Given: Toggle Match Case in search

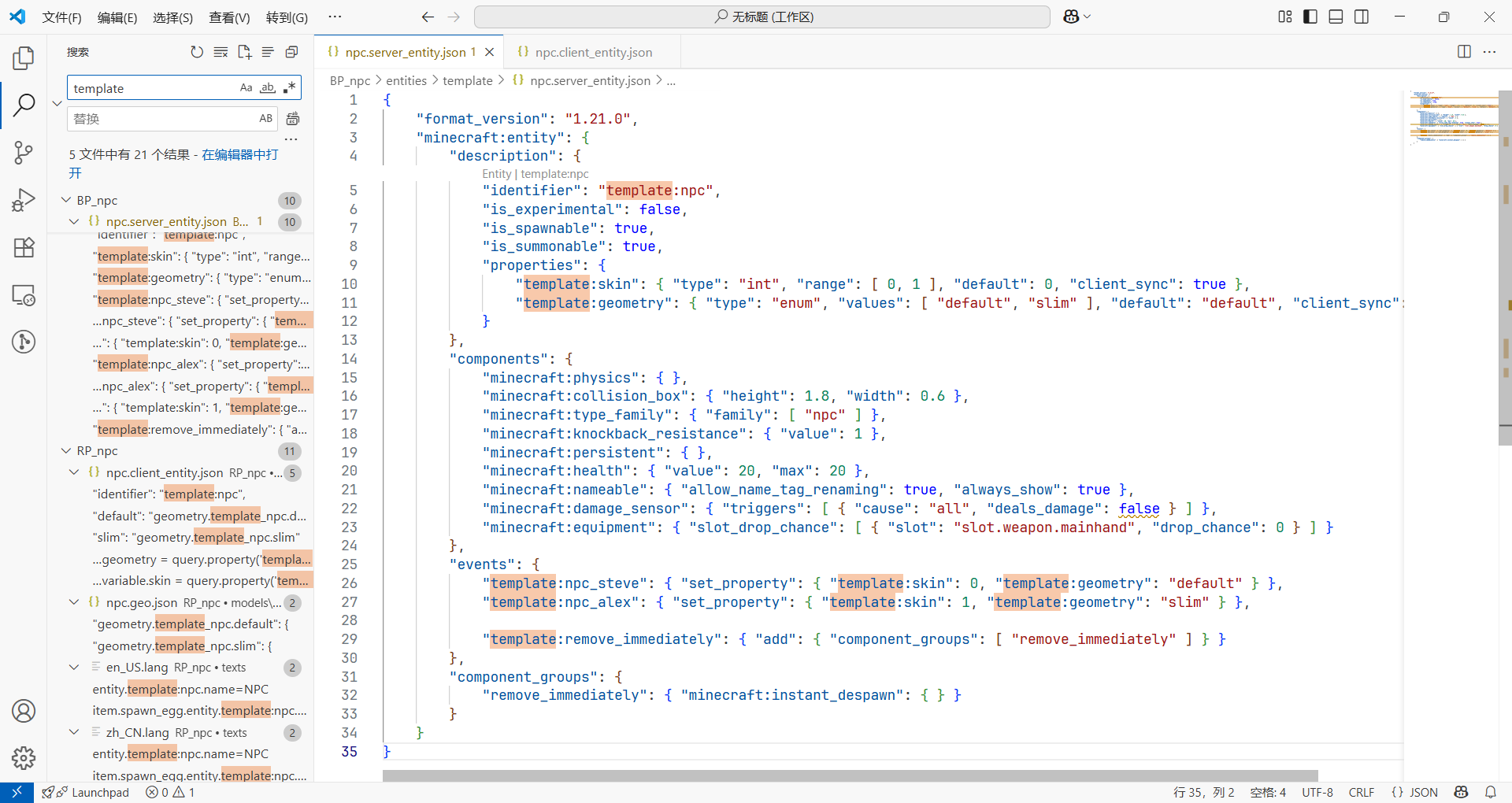Looking at the screenshot, I should click(x=246, y=87).
